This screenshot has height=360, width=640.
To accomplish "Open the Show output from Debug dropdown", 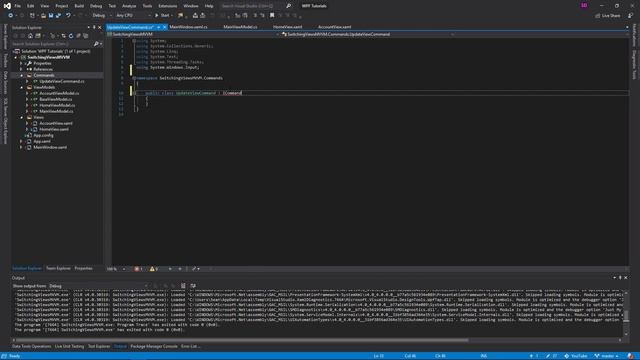I will coord(98,286).
